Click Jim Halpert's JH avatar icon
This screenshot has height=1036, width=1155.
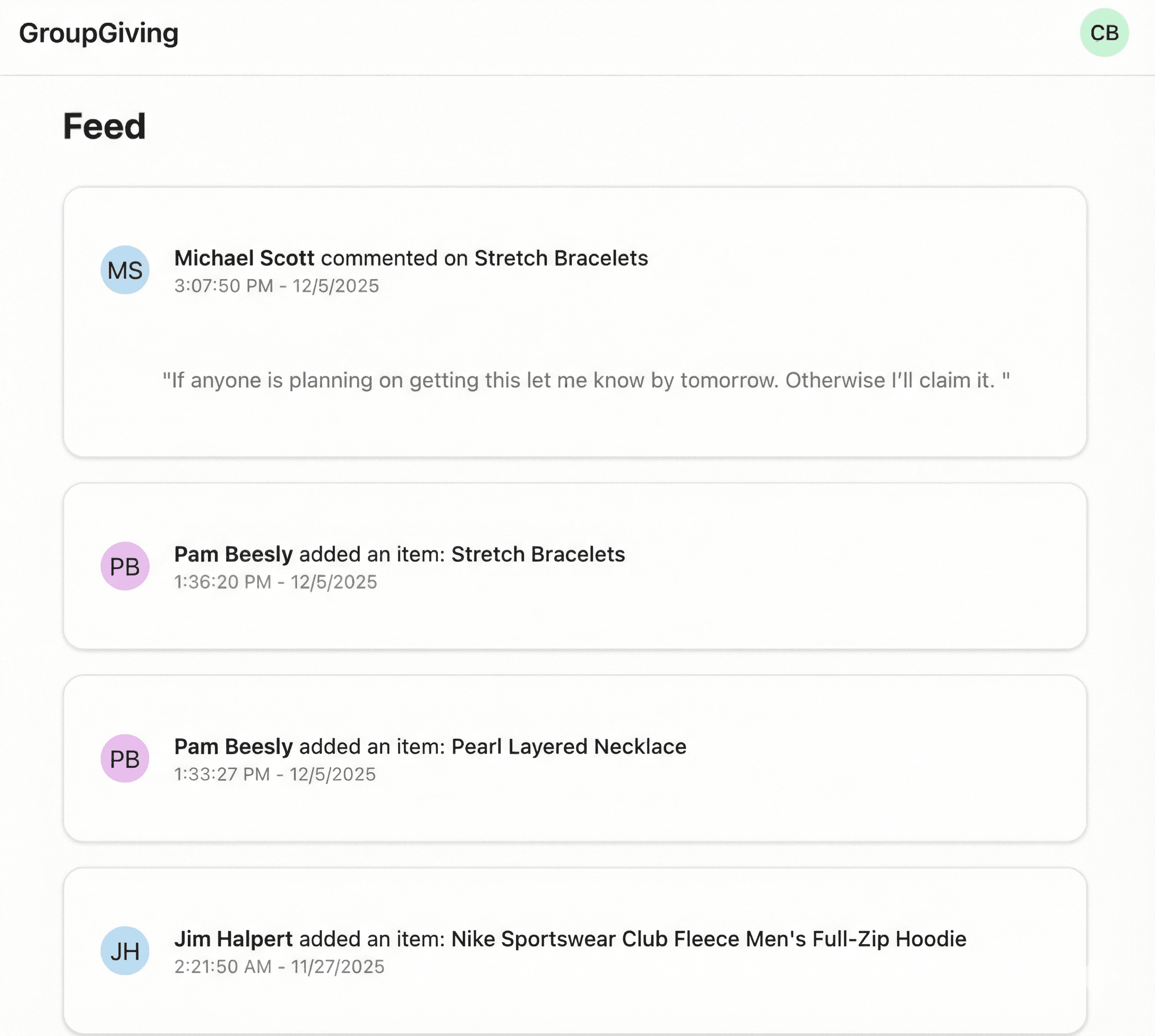tap(125, 951)
